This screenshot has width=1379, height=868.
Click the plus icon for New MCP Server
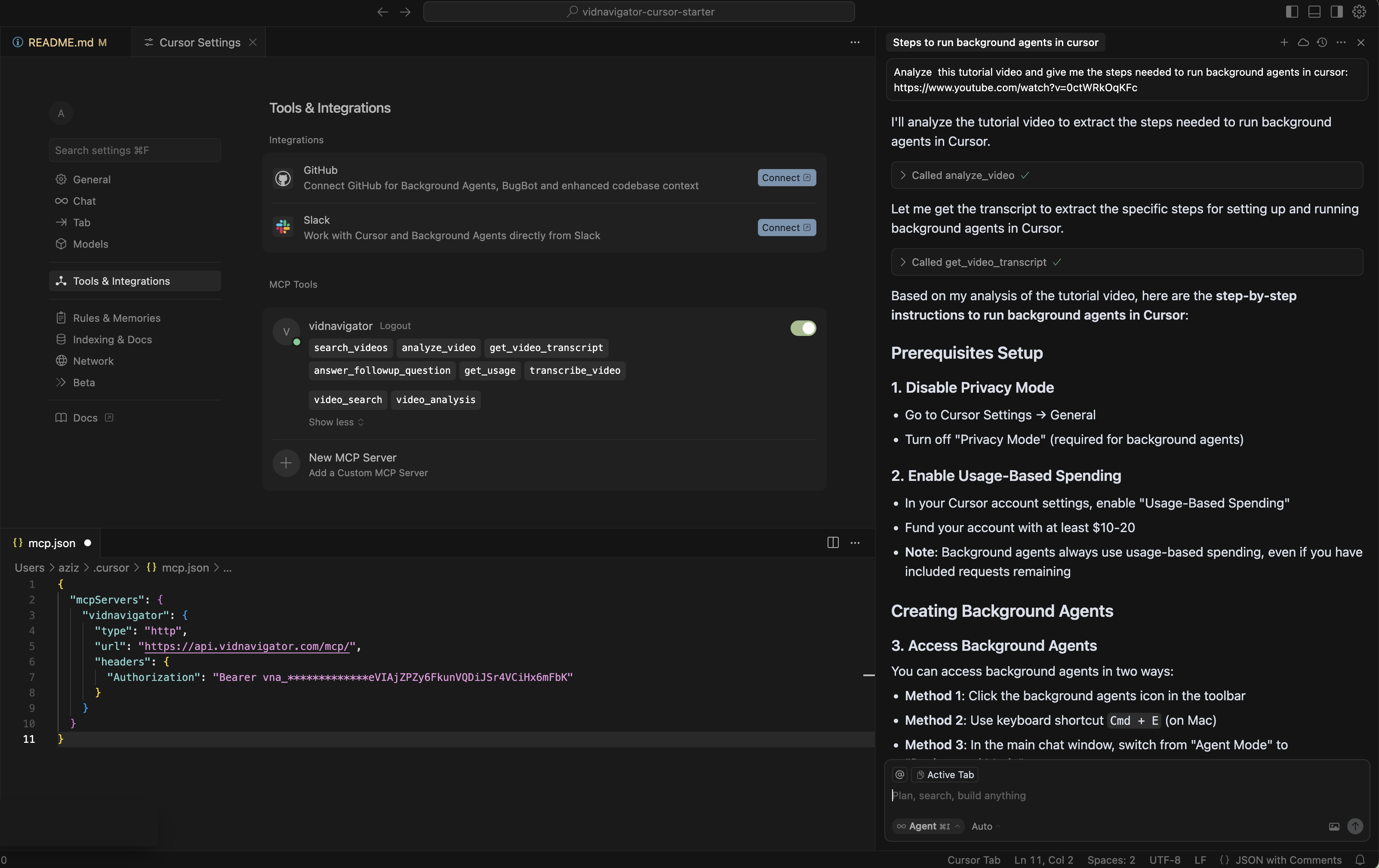(x=286, y=463)
